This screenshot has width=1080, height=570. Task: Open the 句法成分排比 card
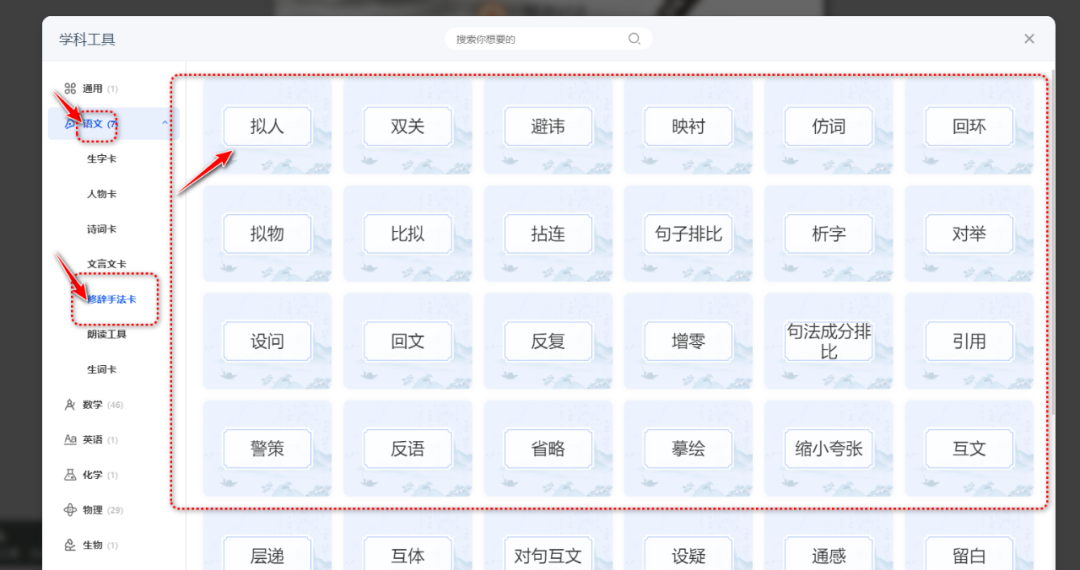pyautogui.click(x=829, y=341)
